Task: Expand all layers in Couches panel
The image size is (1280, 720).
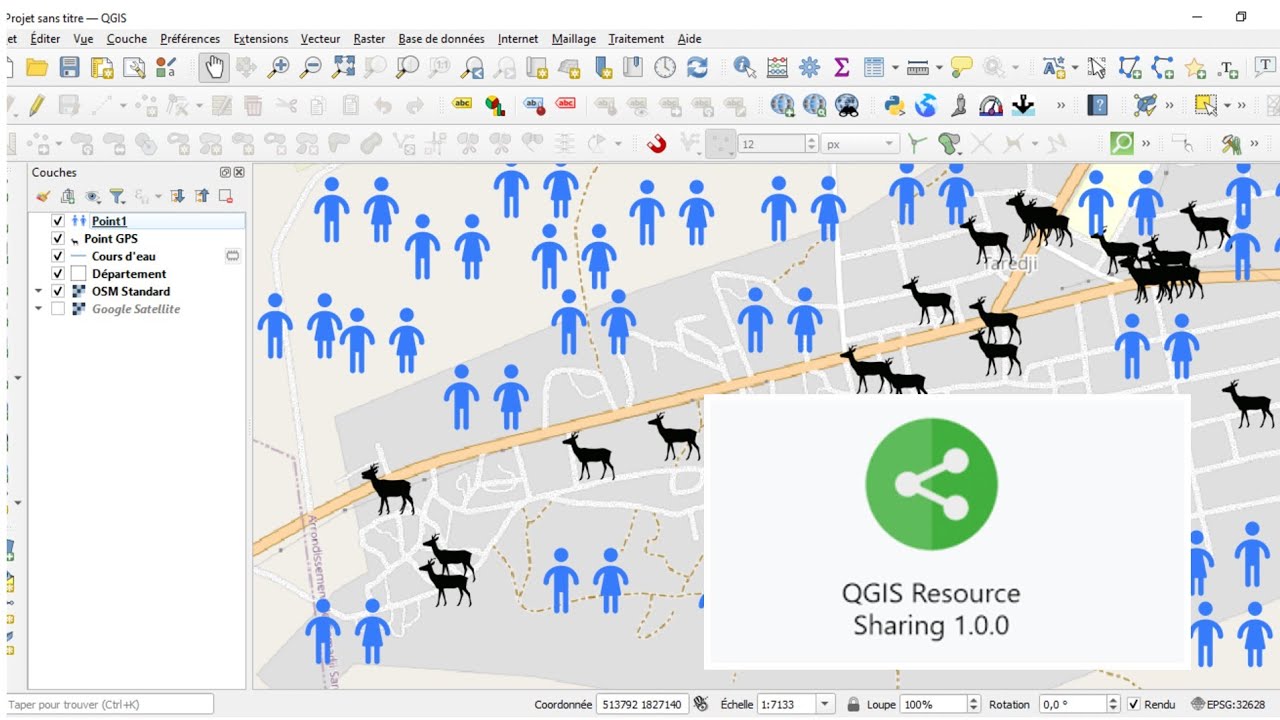Action: [x=177, y=196]
